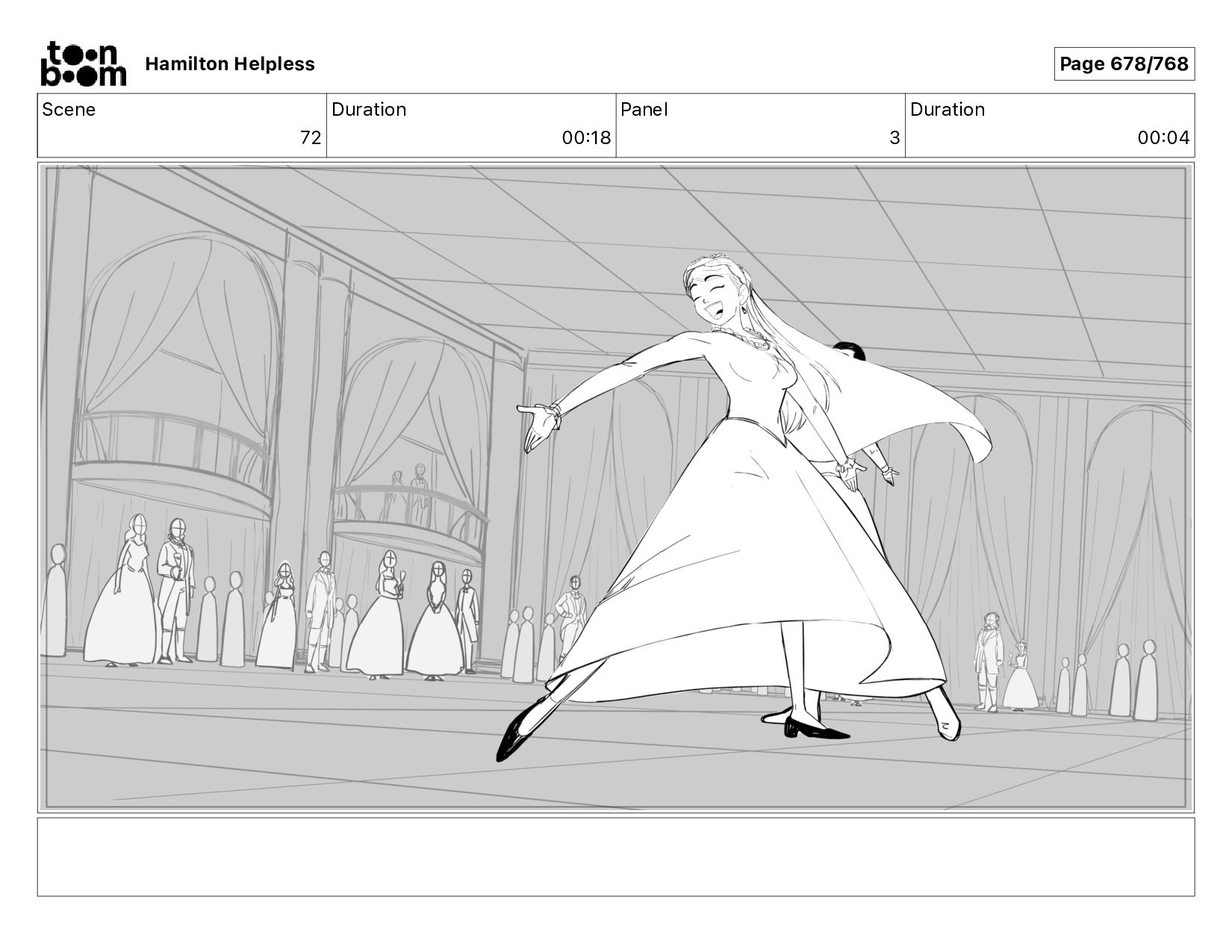
Task: Open the ballroom dancer storyboard panel image
Action: click(x=616, y=488)
